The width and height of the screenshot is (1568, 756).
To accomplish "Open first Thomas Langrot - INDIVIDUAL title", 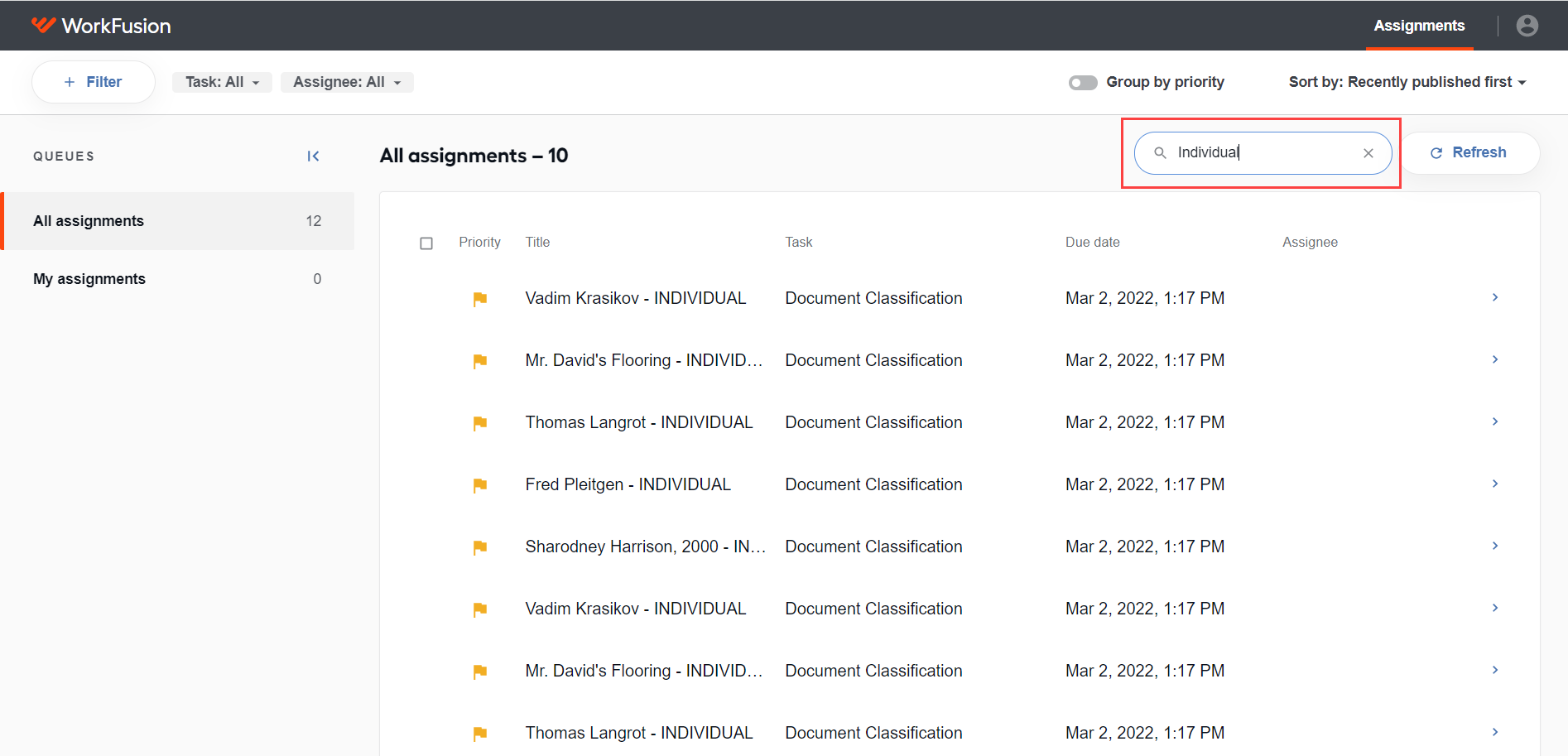I will click(x=639, y=422).
